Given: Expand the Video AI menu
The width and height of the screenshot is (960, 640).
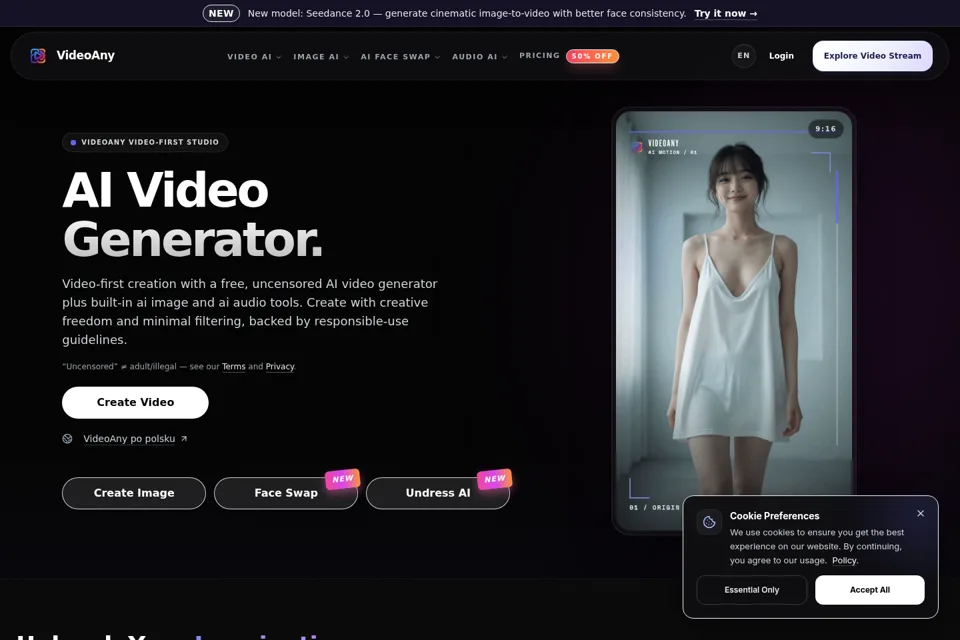Looking at the screenshot, I should click(254, 56).
